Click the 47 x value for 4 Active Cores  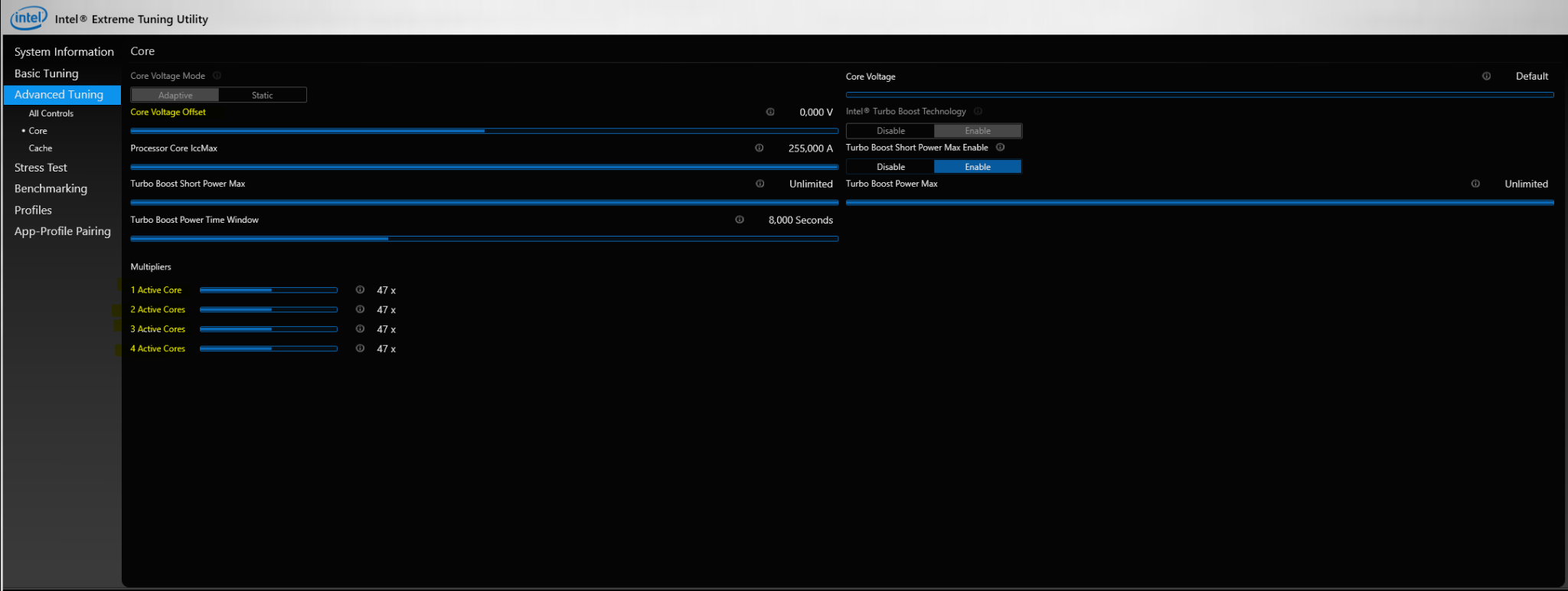(x=386, y=349)
